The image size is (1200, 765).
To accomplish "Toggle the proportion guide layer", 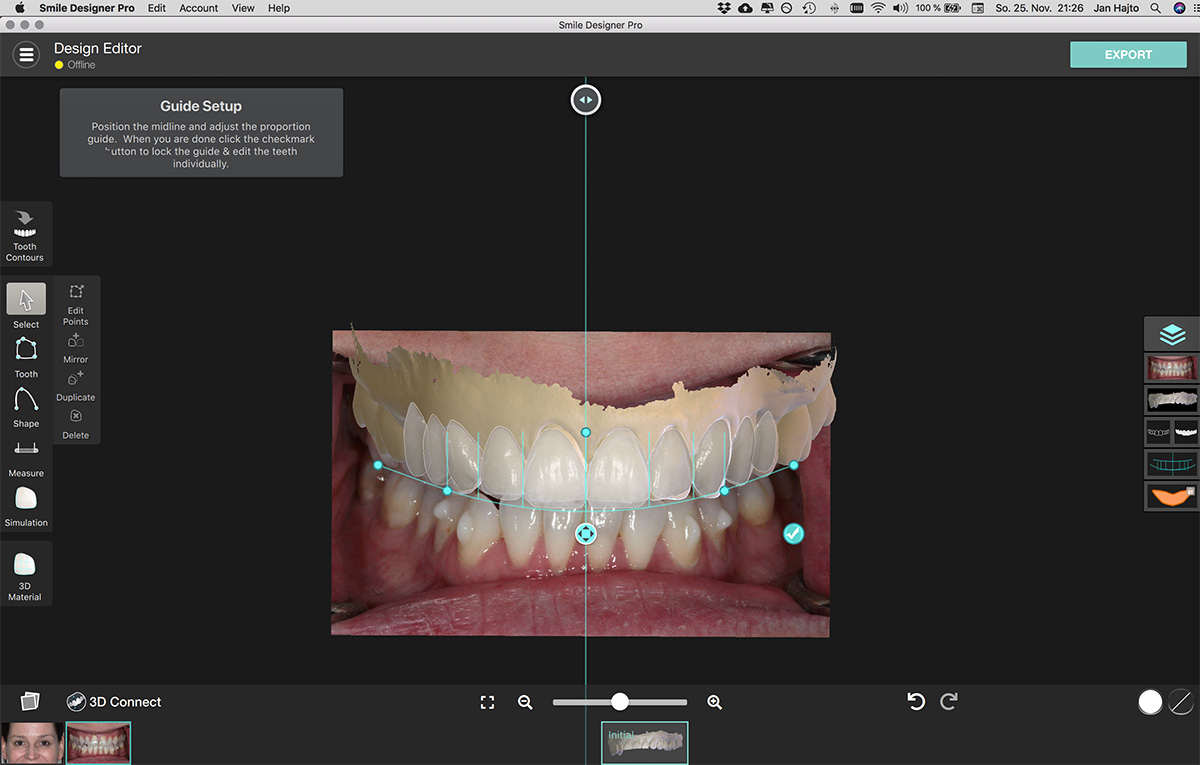I will tap(1172, 464).
